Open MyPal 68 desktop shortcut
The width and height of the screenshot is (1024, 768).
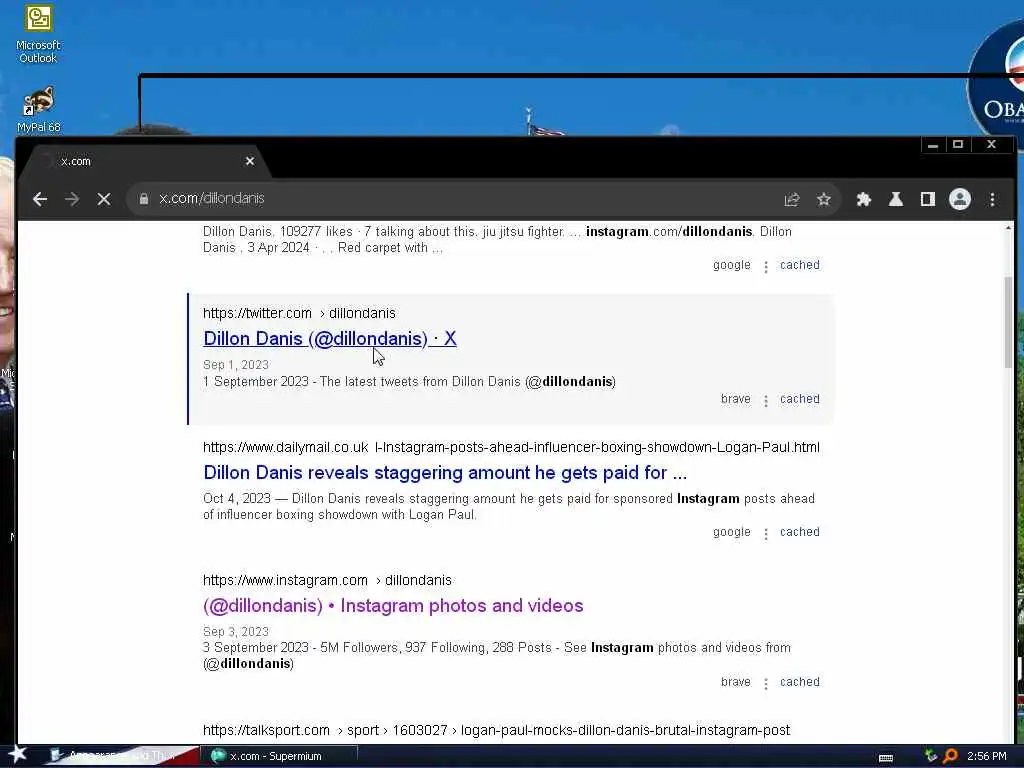pyautogui.click(x=38, y=109)
